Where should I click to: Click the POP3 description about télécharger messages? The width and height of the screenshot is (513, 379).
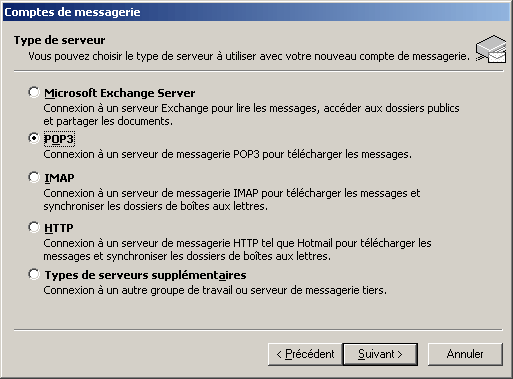pyautogui.click(x=228, y=154)
